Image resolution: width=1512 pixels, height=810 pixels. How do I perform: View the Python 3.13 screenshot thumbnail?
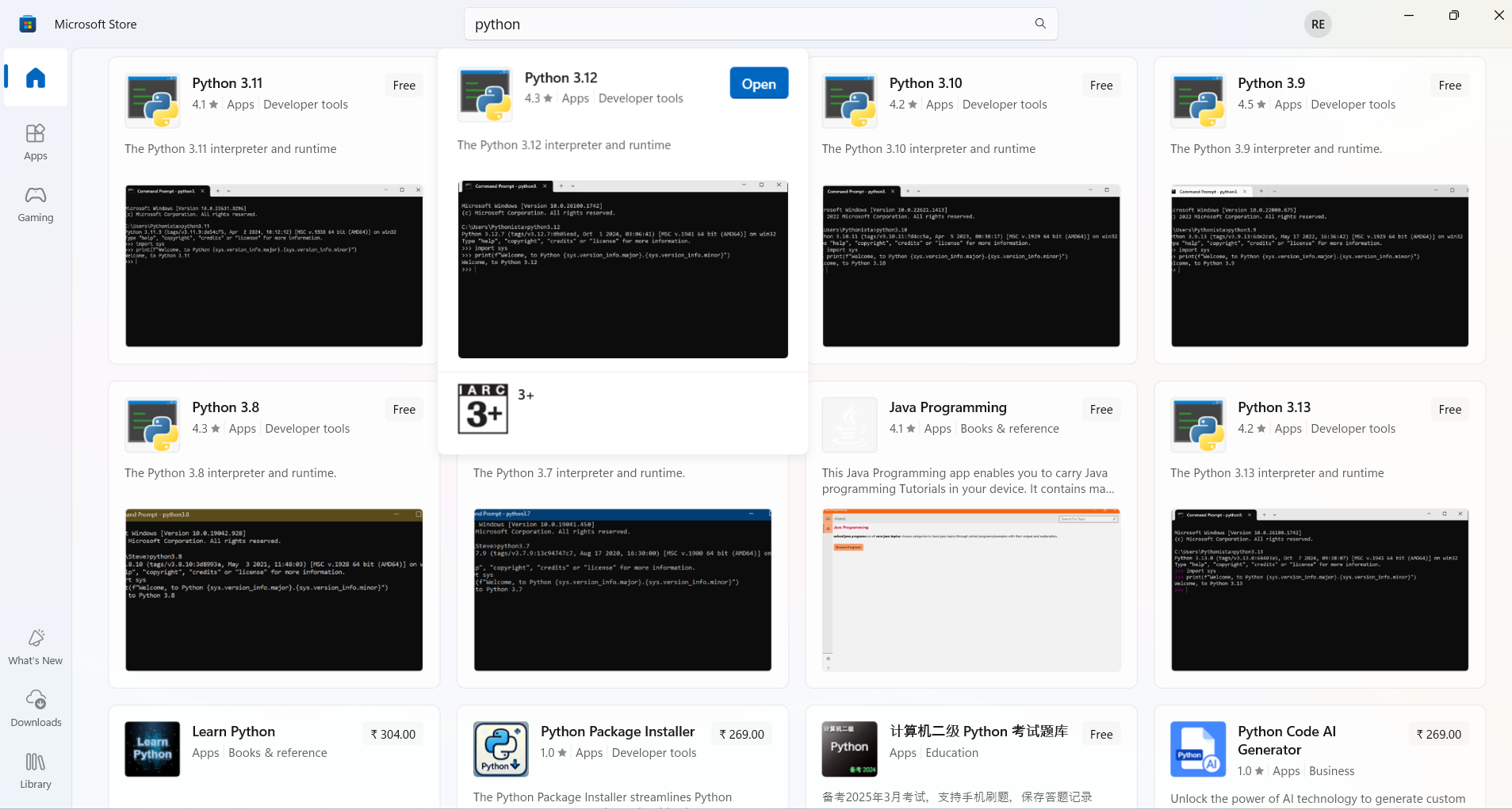click(1320, 590)
